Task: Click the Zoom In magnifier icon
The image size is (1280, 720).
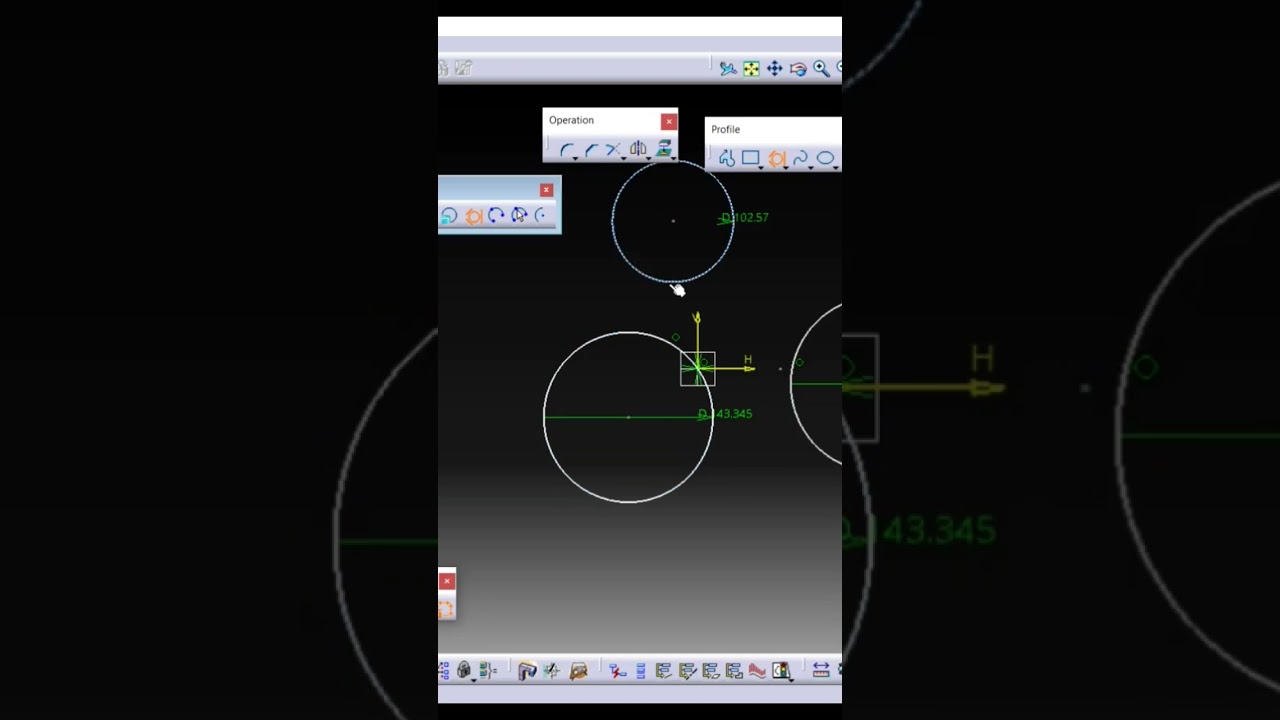Action: coord(821,68)
